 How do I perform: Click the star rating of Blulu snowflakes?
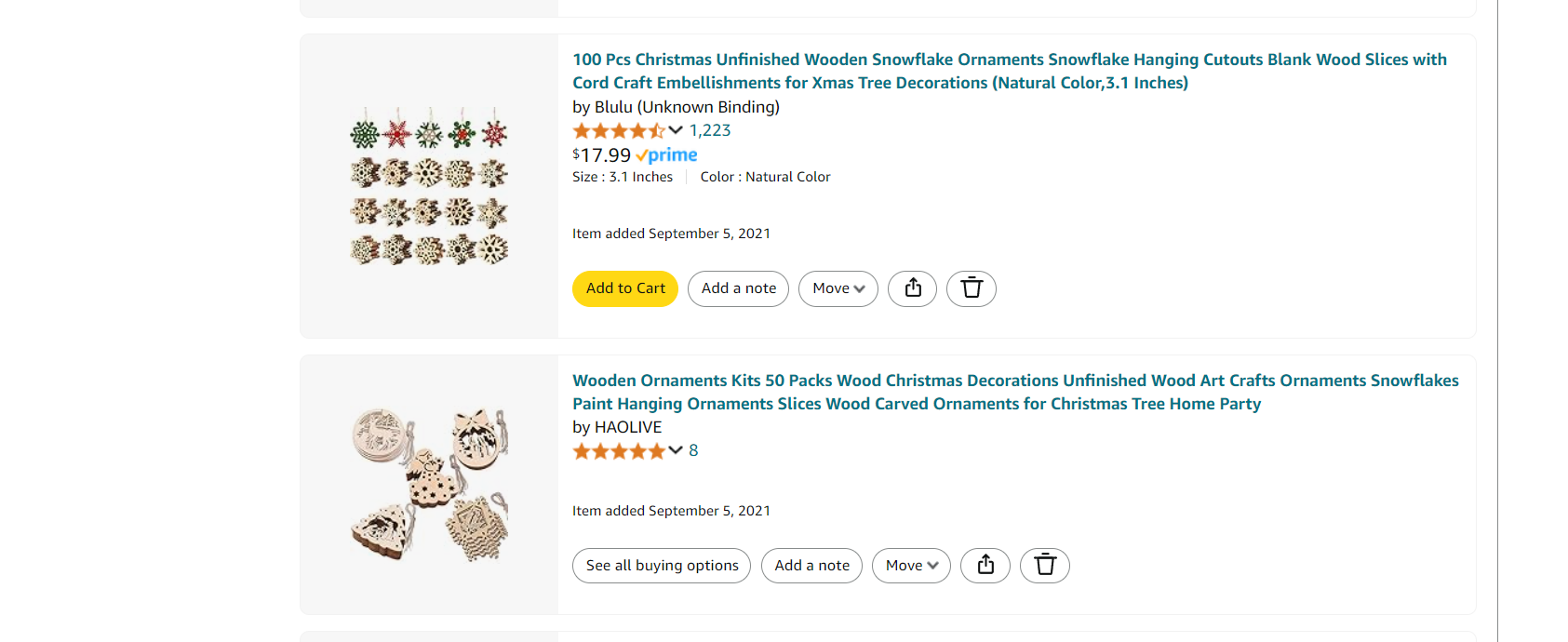[619, 131]
